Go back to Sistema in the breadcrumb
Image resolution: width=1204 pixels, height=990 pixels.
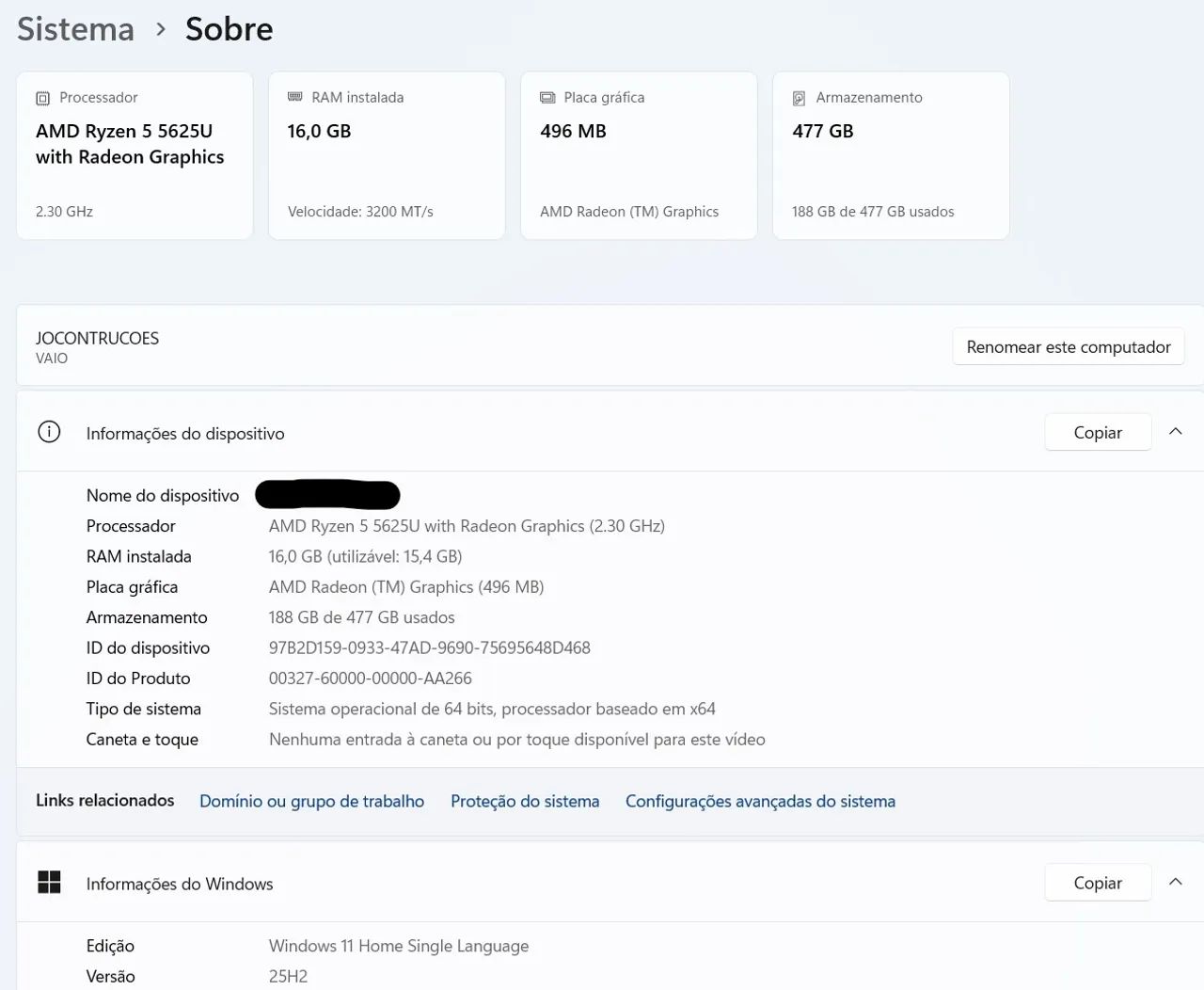76,29
